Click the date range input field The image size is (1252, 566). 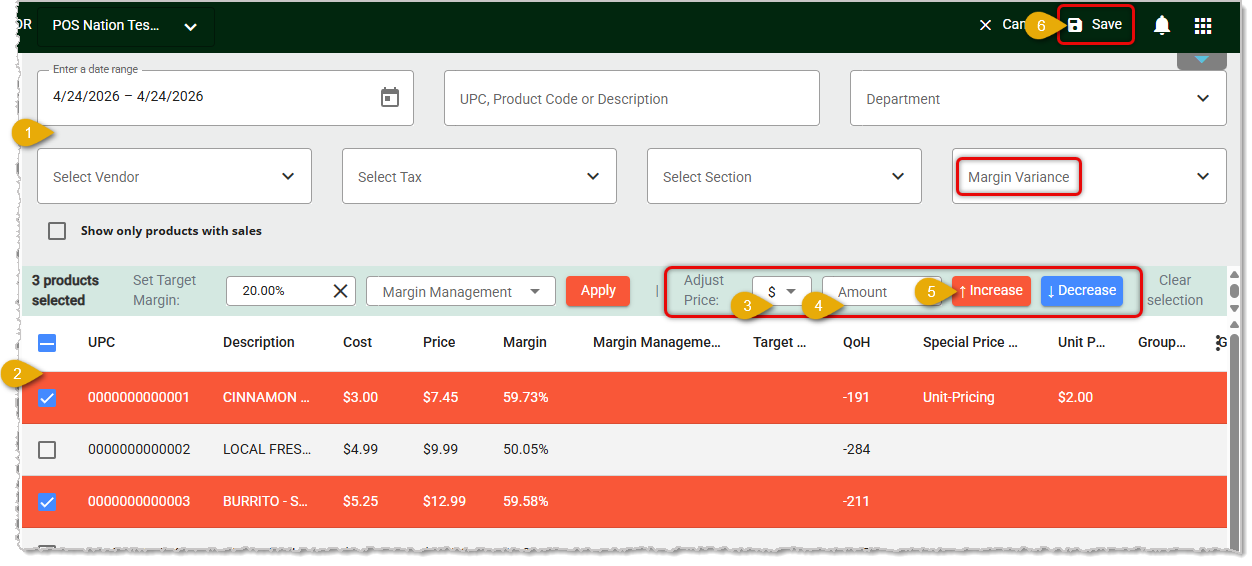pyautogui.click(x=225, y=97)
